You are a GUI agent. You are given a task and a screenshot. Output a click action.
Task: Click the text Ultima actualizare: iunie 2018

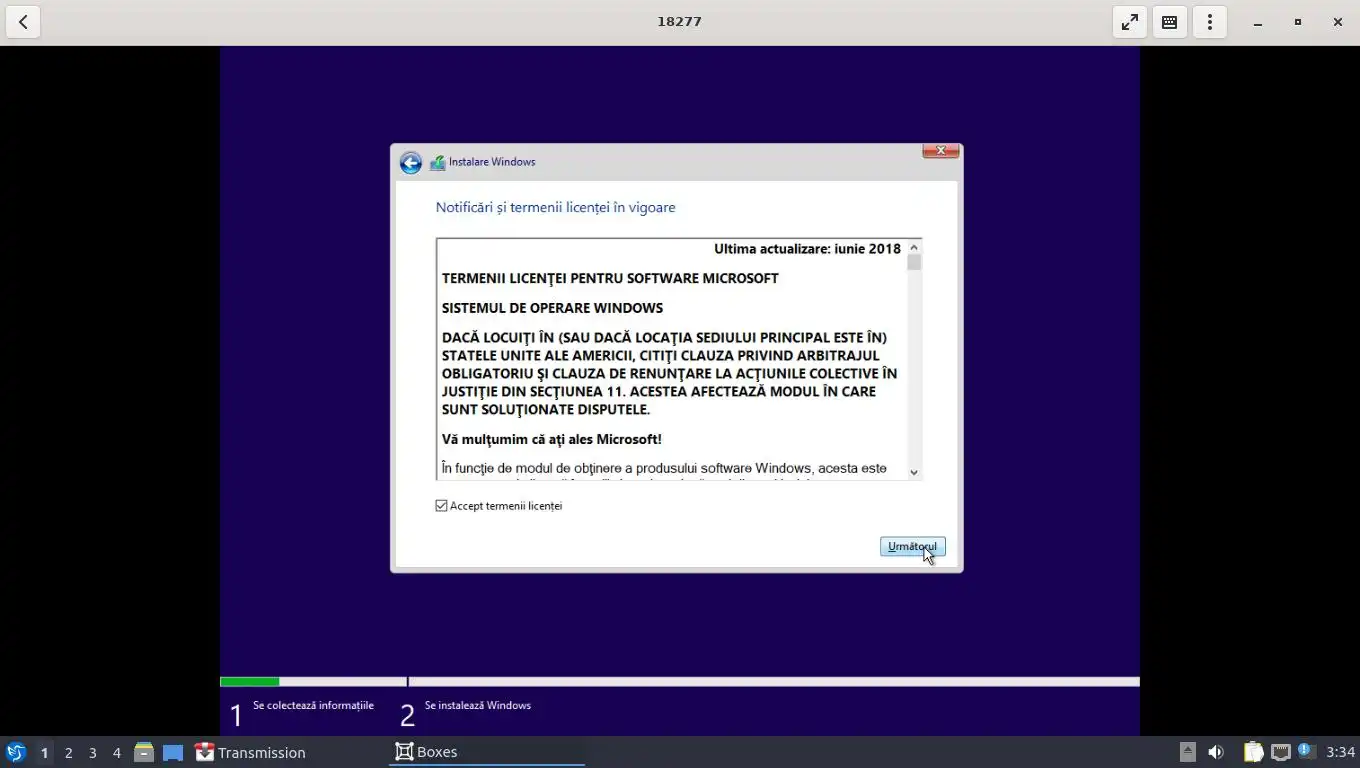click(x=807, y=249)
